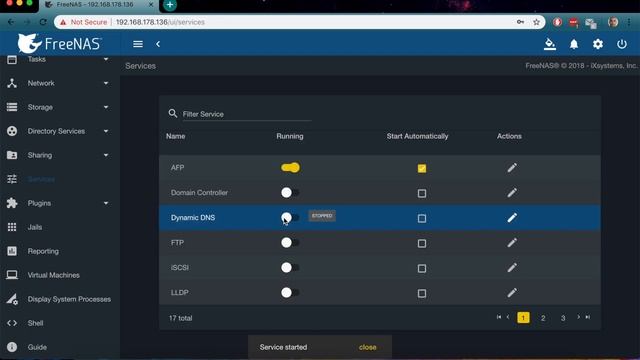Expand the Tasks sidebar arrow
This screenshot has width=640, height=360.
point(106,59)
